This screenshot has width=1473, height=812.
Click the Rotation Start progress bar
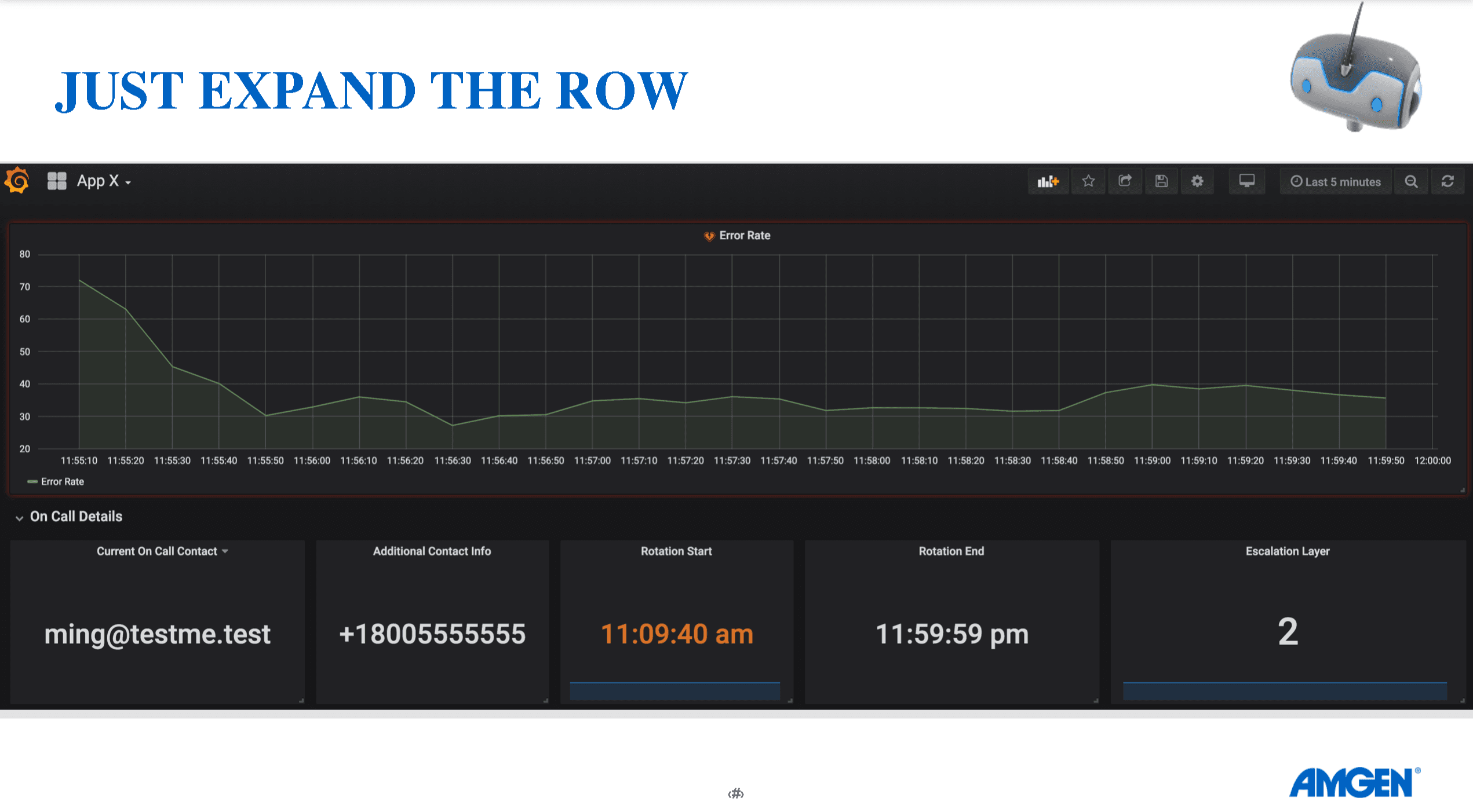point(674,690)
